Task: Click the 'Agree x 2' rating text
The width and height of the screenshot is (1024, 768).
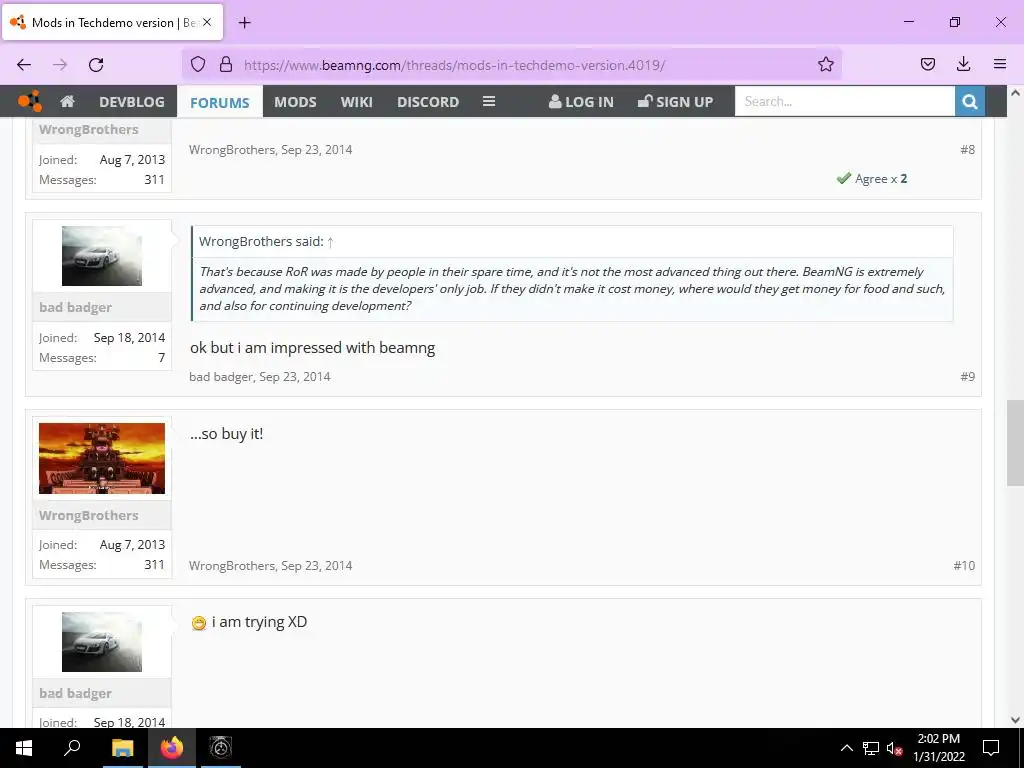Action: point(880,179)
